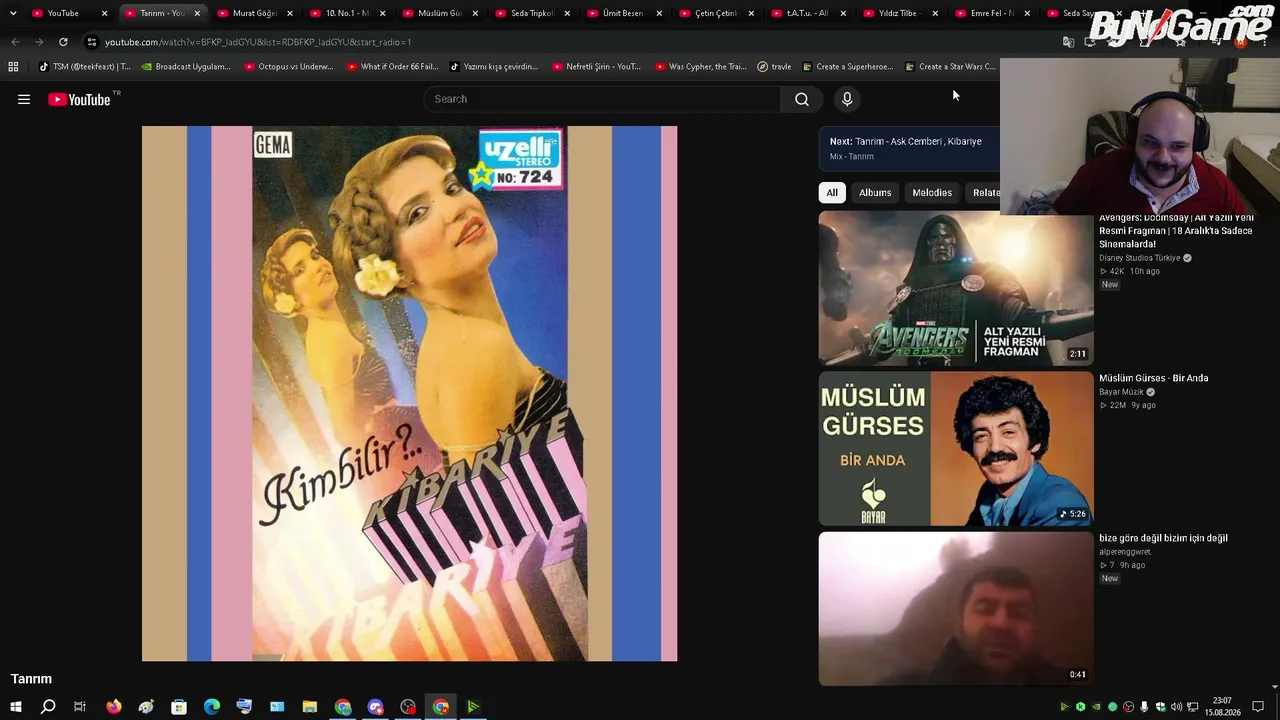Switch to the Müslüm Gürses tab

[x=439, y=13]
